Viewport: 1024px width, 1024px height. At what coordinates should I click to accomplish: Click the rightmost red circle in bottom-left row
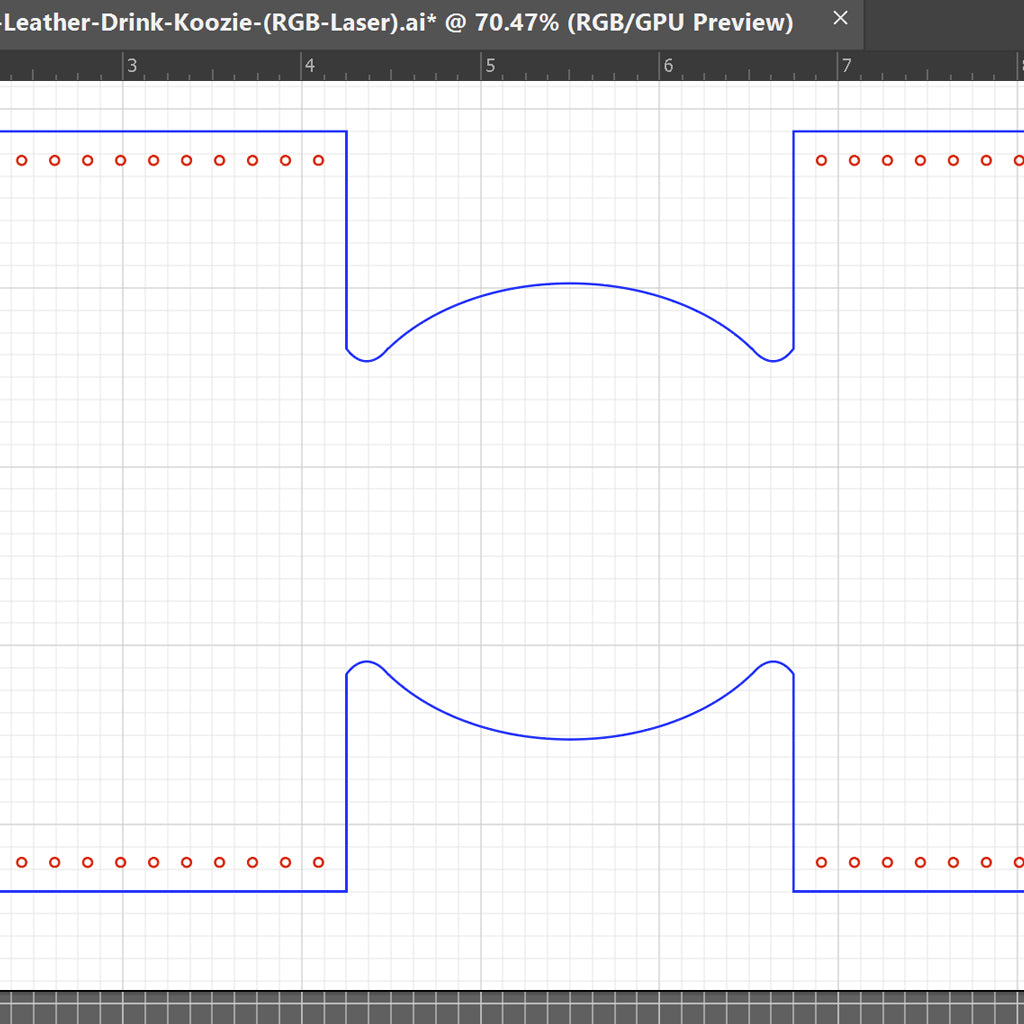[319, 862]
